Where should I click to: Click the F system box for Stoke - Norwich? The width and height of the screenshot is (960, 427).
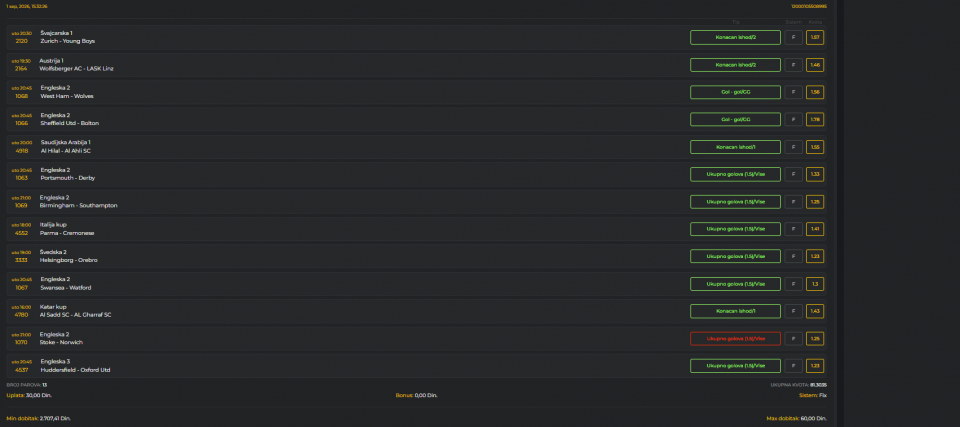(x=793, y=339)
